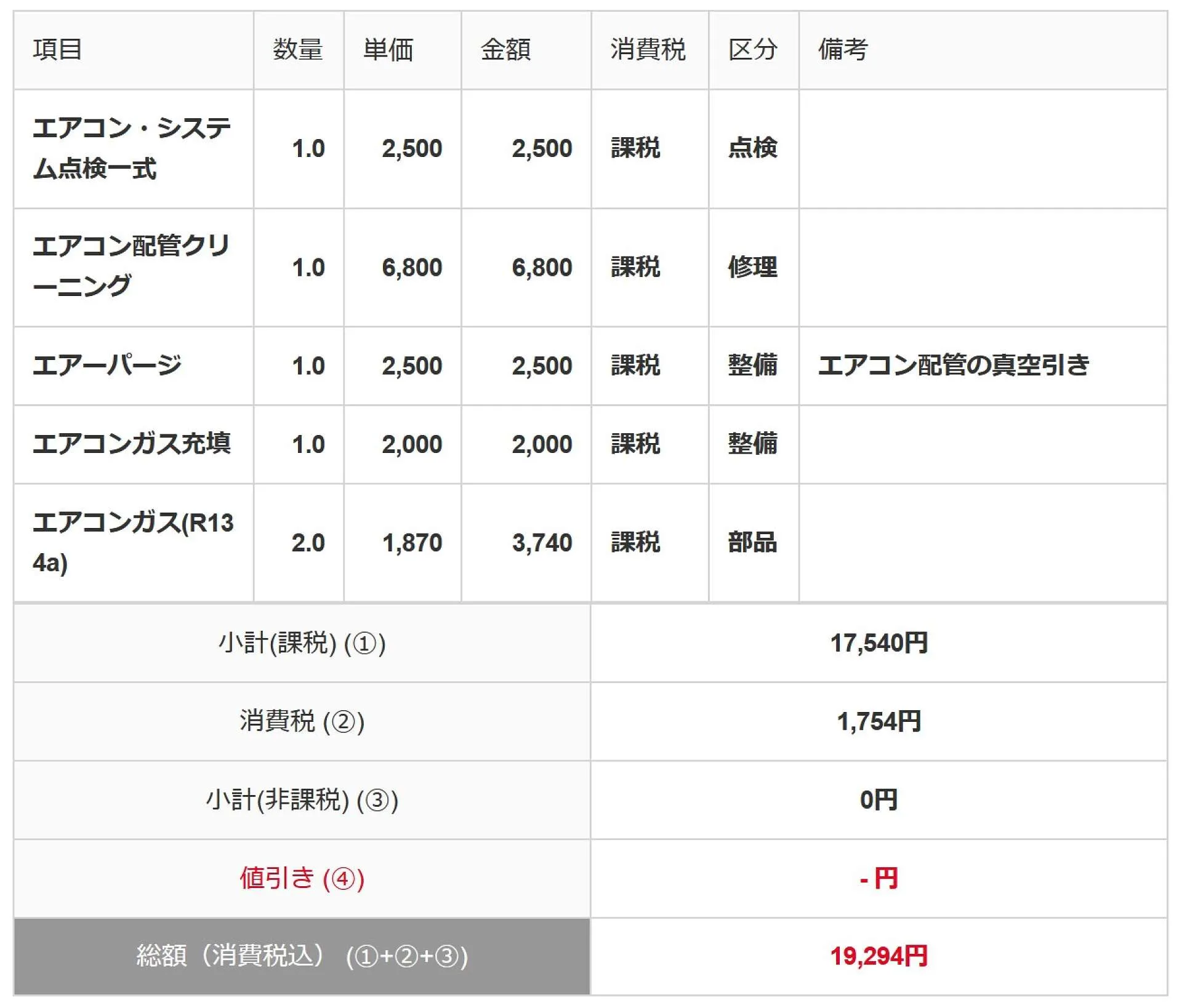The image size is (1182, 1008).
Task: Click the red 19,294円 grand total
Action: [878, 956]
